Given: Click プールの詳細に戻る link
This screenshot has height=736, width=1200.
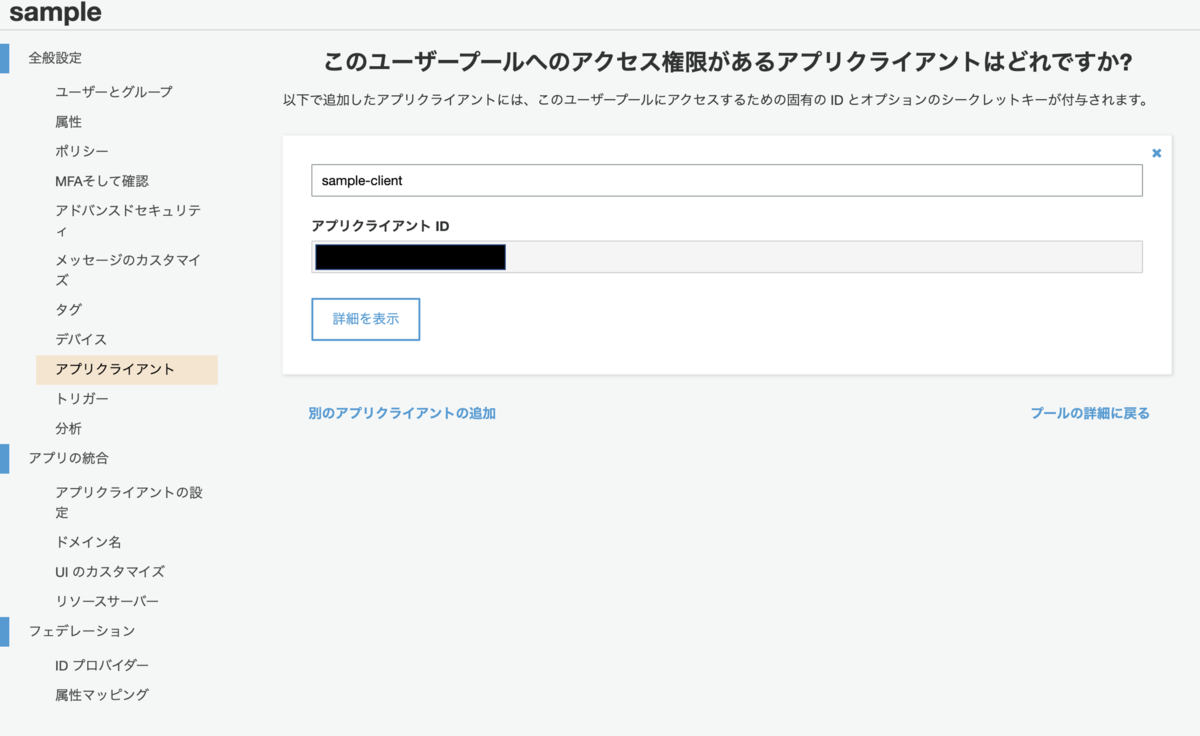Looking at the screenshot, I should click(1090, 413).
